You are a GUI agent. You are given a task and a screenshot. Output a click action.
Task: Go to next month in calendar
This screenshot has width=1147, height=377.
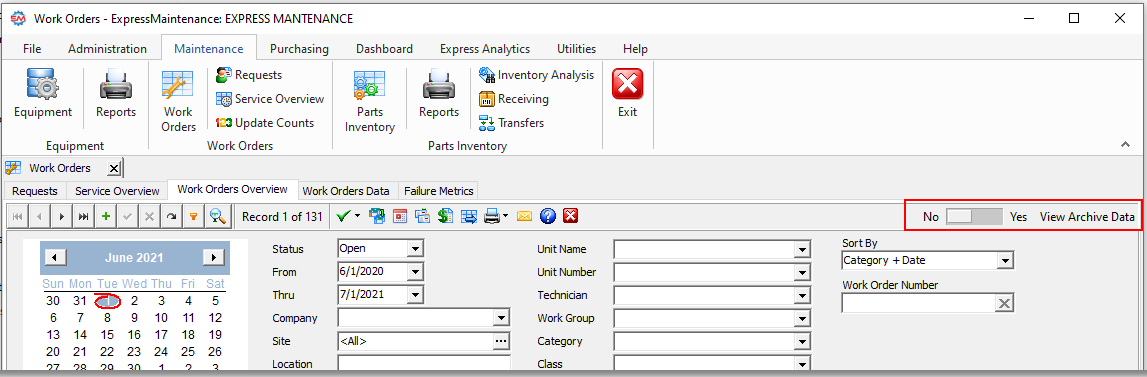(213, 258)
